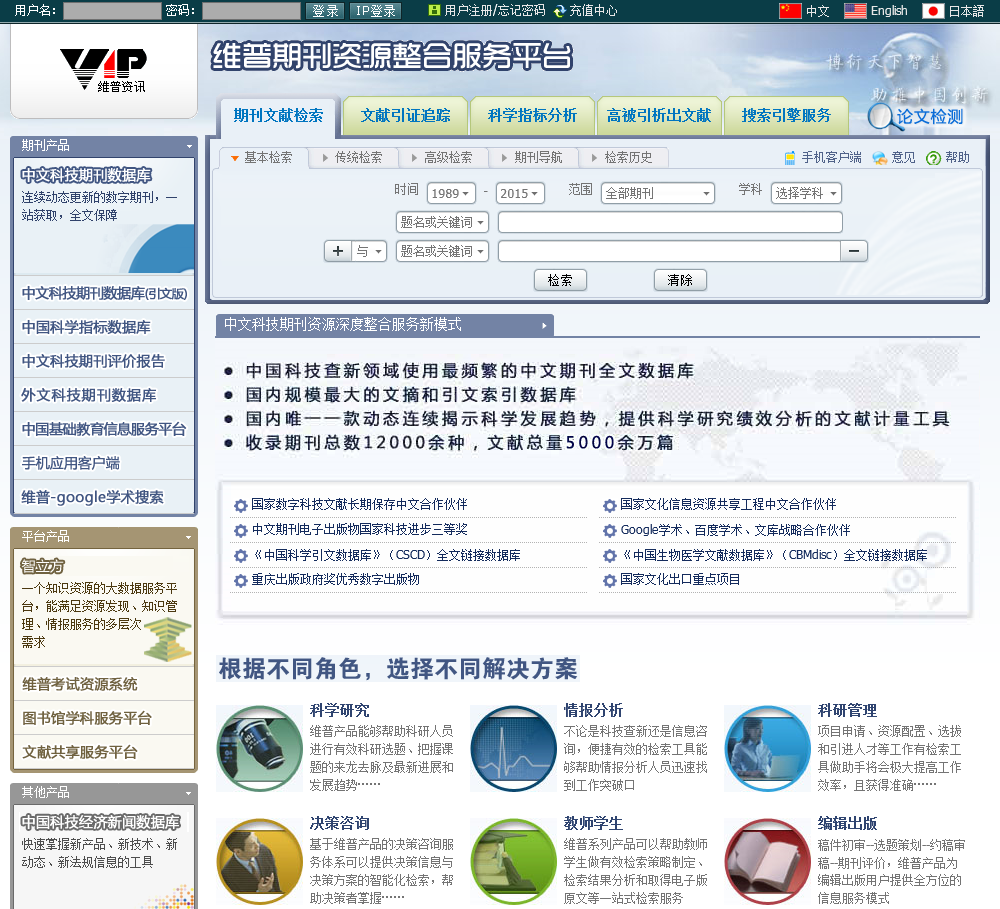
Task: Collapse the 其他产品 panel arrow
Action: coord(189,793)
